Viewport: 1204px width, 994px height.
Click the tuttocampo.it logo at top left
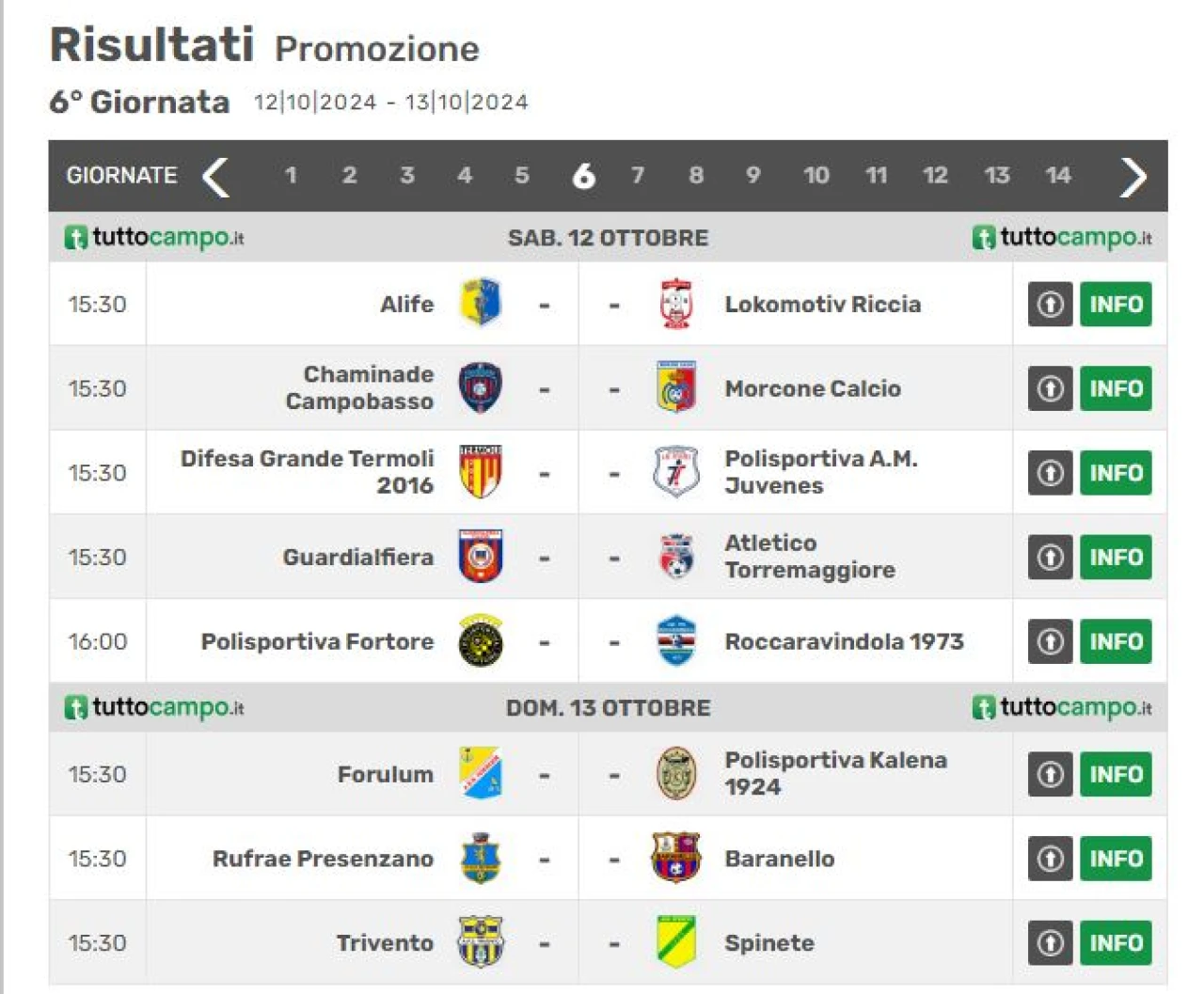[x=154, y=237]
